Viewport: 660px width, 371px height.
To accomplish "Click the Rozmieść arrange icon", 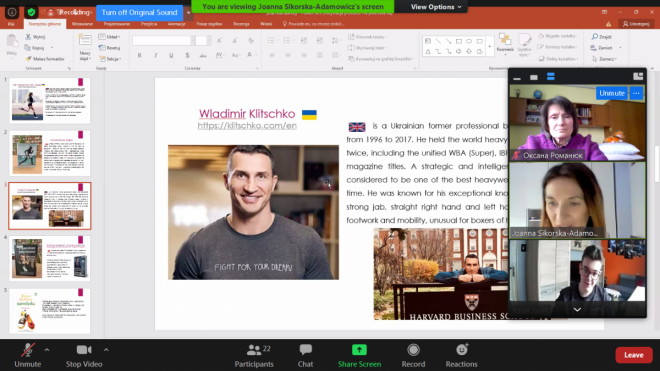I will click(x=505, y=40).
